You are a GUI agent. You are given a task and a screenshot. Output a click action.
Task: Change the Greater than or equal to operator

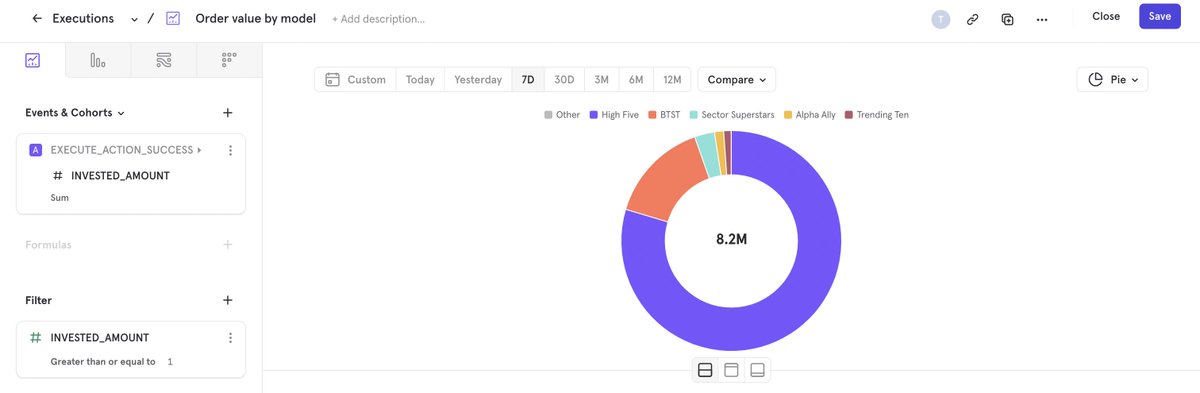pos(103,362)
